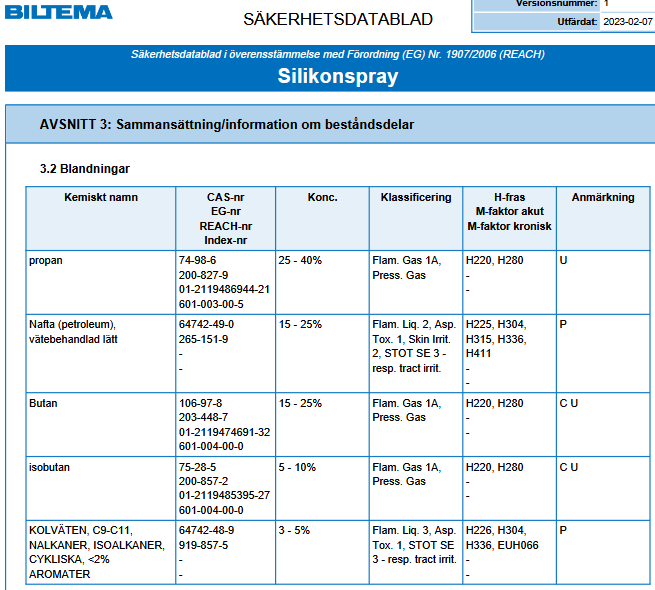Click REACH number 01-2119474691-32
This screenshot has width=655, height=590.
click(x=224, y=432)
